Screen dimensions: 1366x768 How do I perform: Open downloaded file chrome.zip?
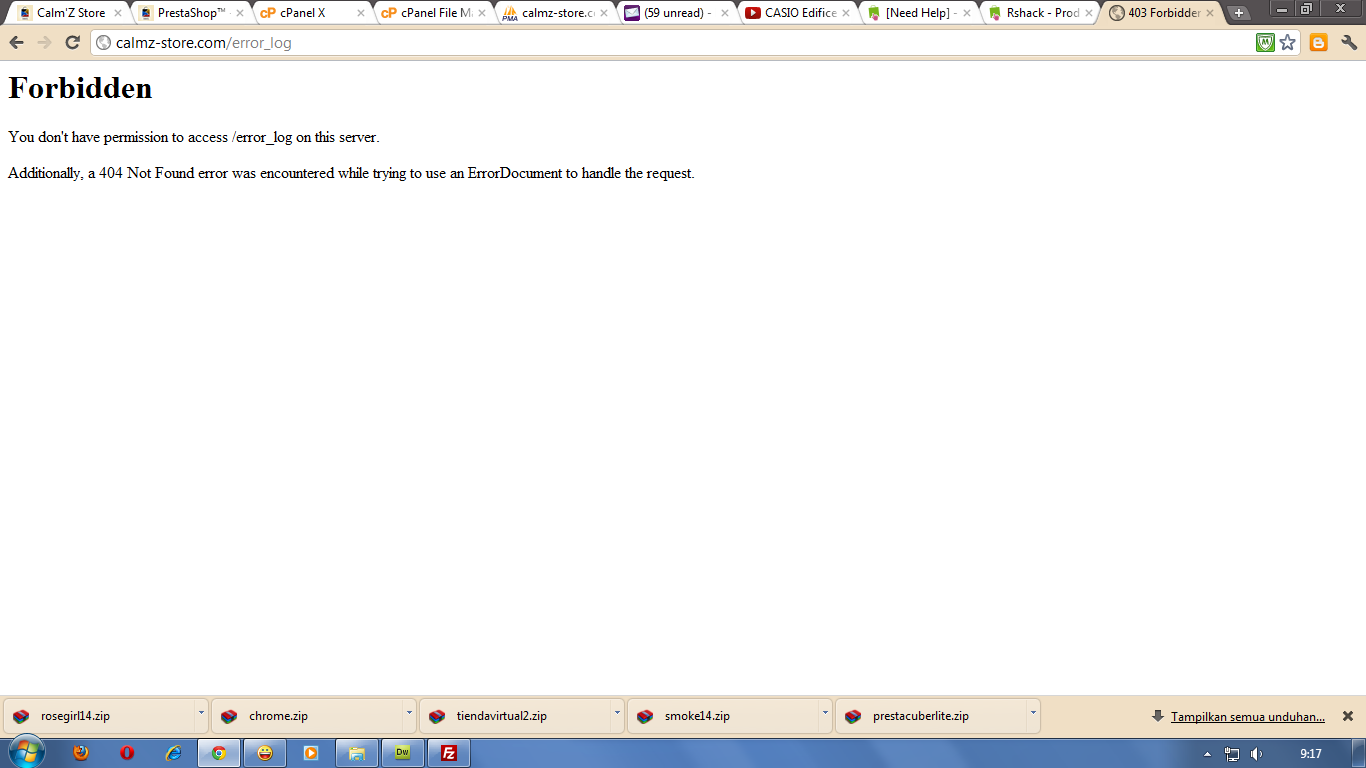click(x=306, y=716)
